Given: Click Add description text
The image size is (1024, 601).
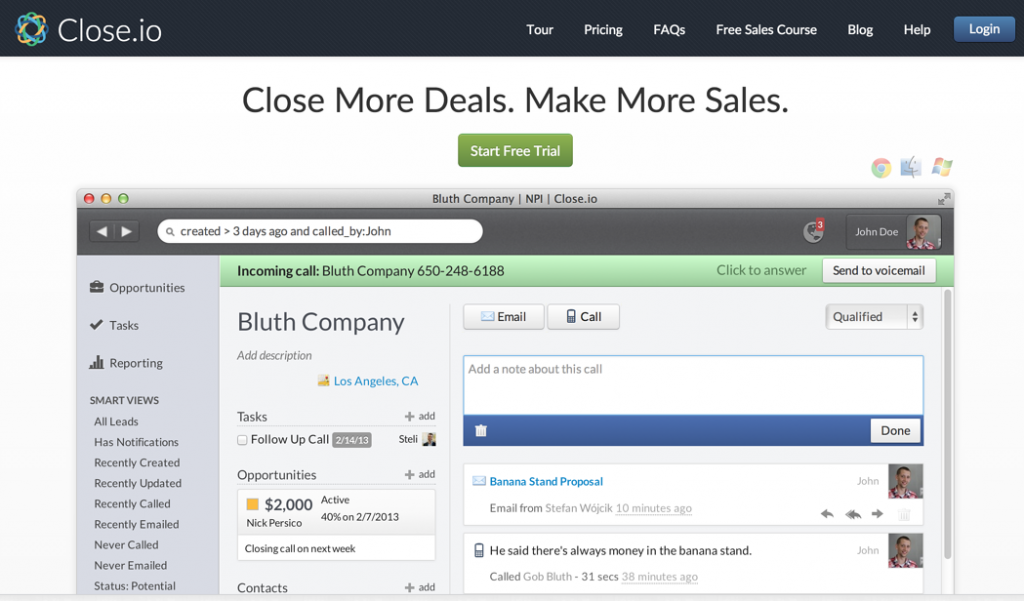Looking at the screenshot, I should [274, 355].
